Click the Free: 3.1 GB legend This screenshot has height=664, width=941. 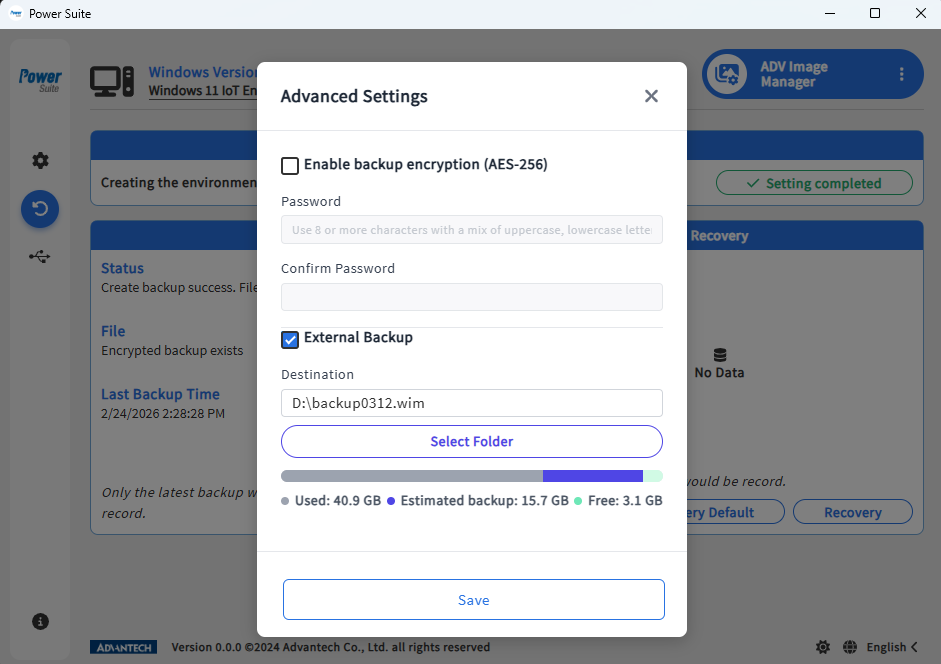click(618, 501)
